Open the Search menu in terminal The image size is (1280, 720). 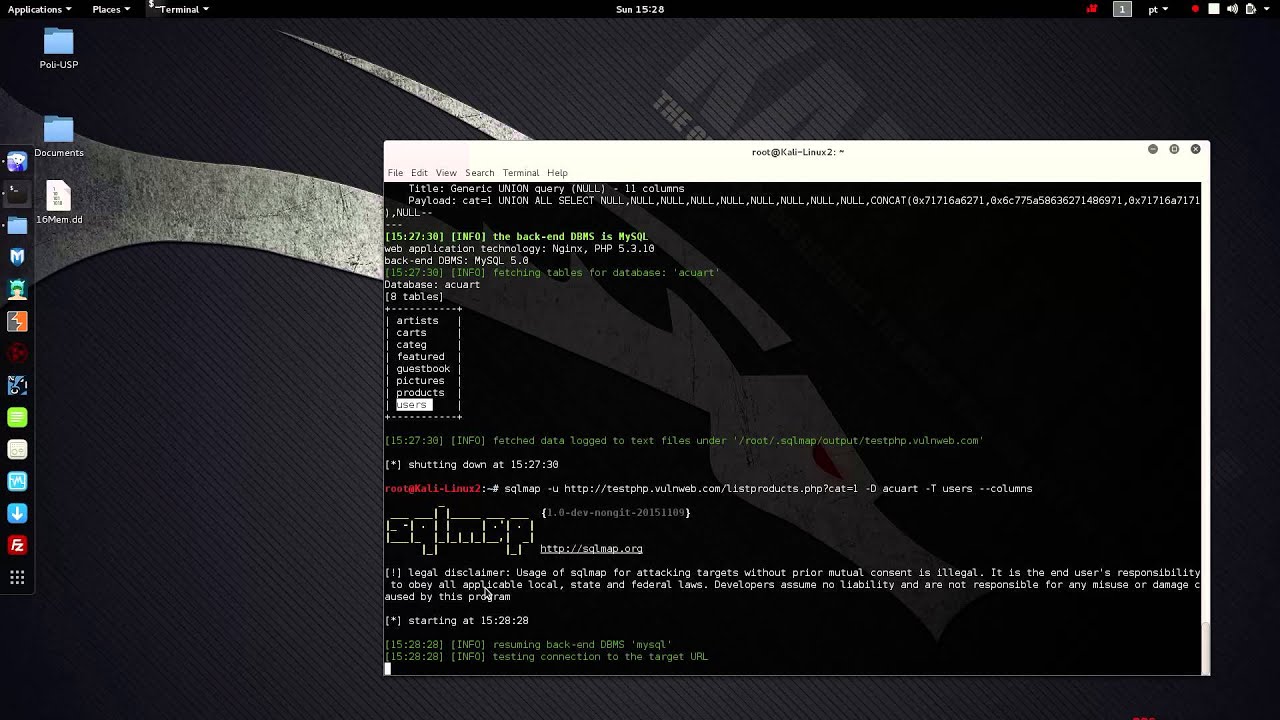point(479,173)
